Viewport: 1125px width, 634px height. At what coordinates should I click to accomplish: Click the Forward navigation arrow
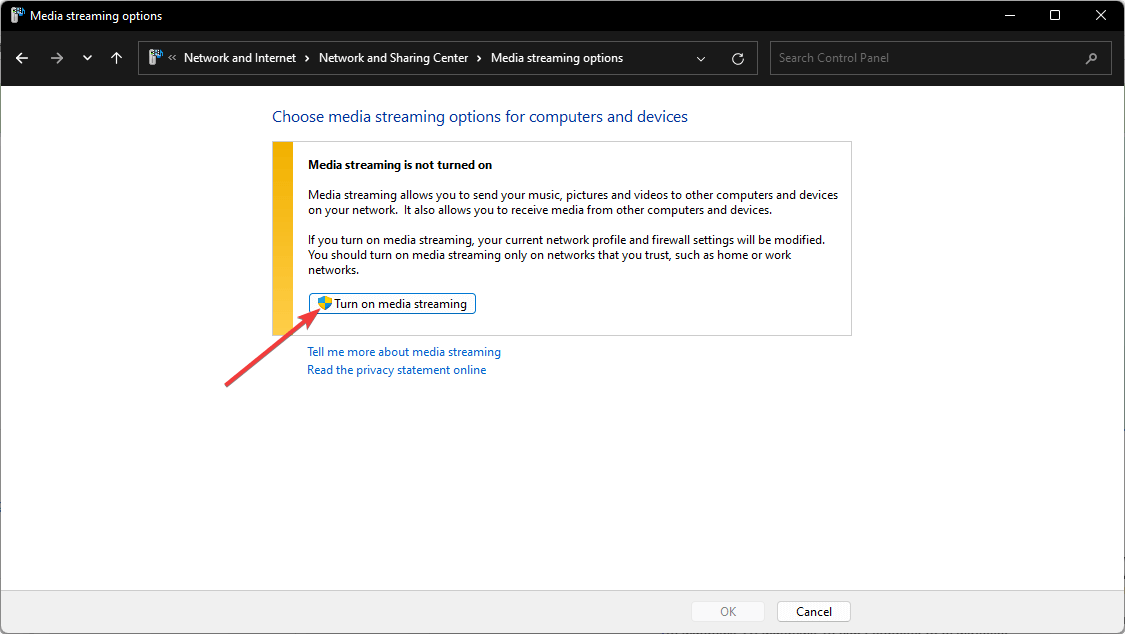point(56,58)
